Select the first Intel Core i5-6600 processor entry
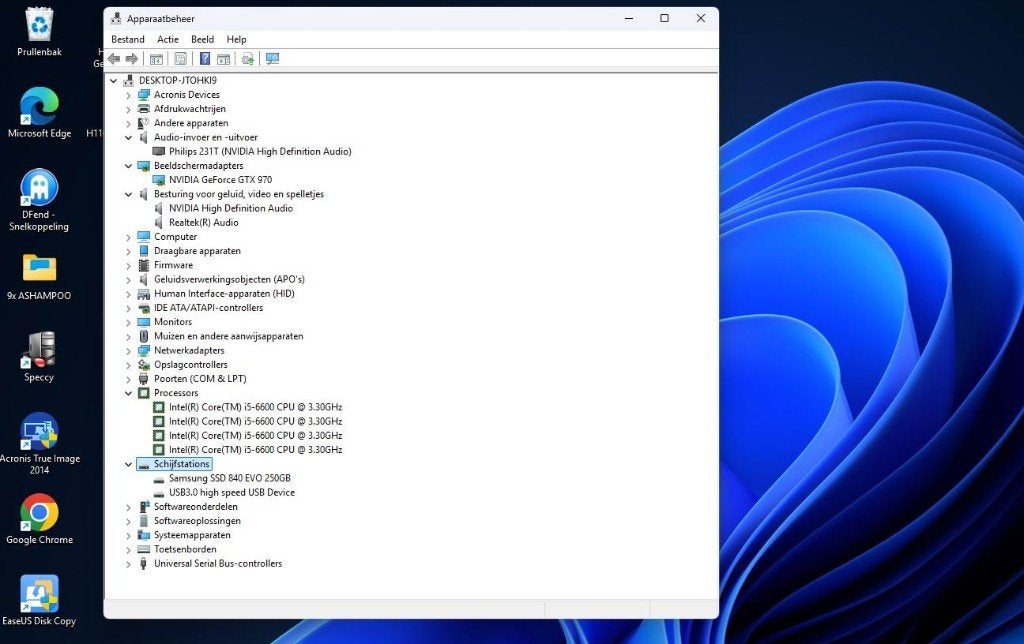1024x644 pixels. pyautogui.click(x=255, y=407)
